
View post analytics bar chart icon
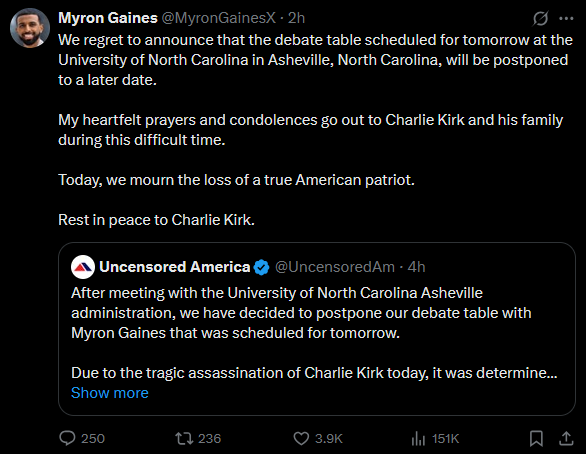[x=418, y=438]
